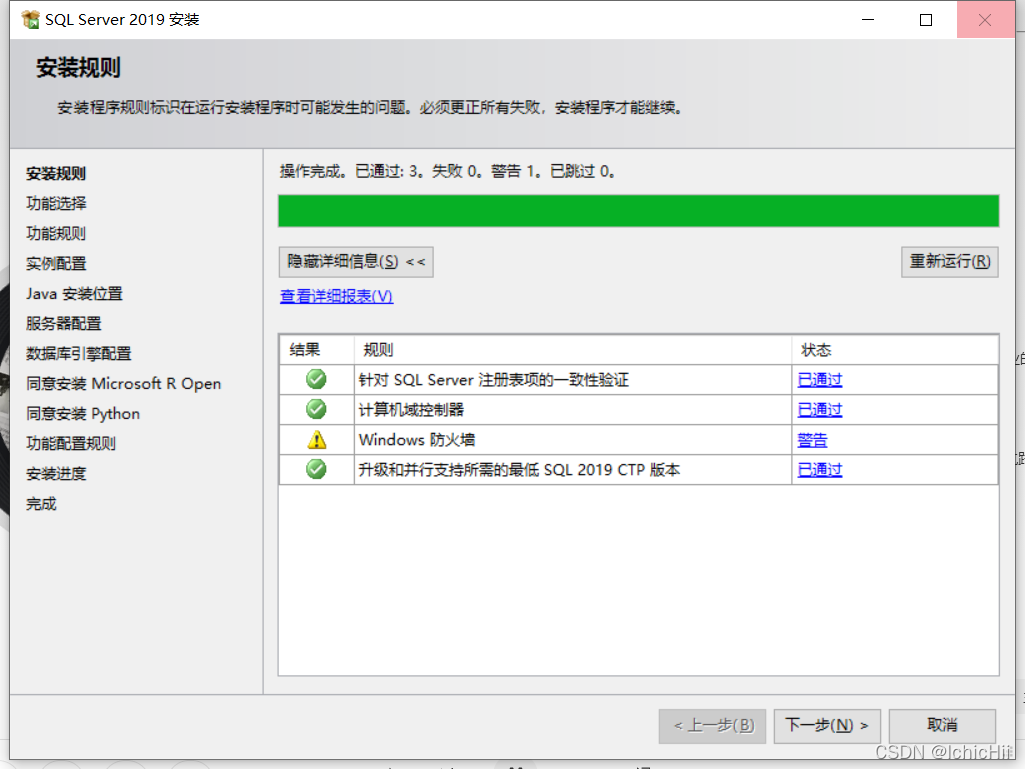
Task: Click rule text Windows 防火墙
Action: click(x=417, y=440)
